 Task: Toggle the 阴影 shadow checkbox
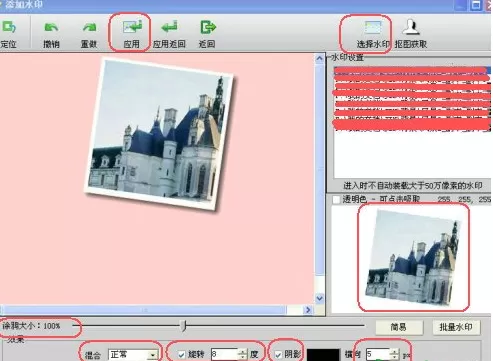tap(278, 355)
